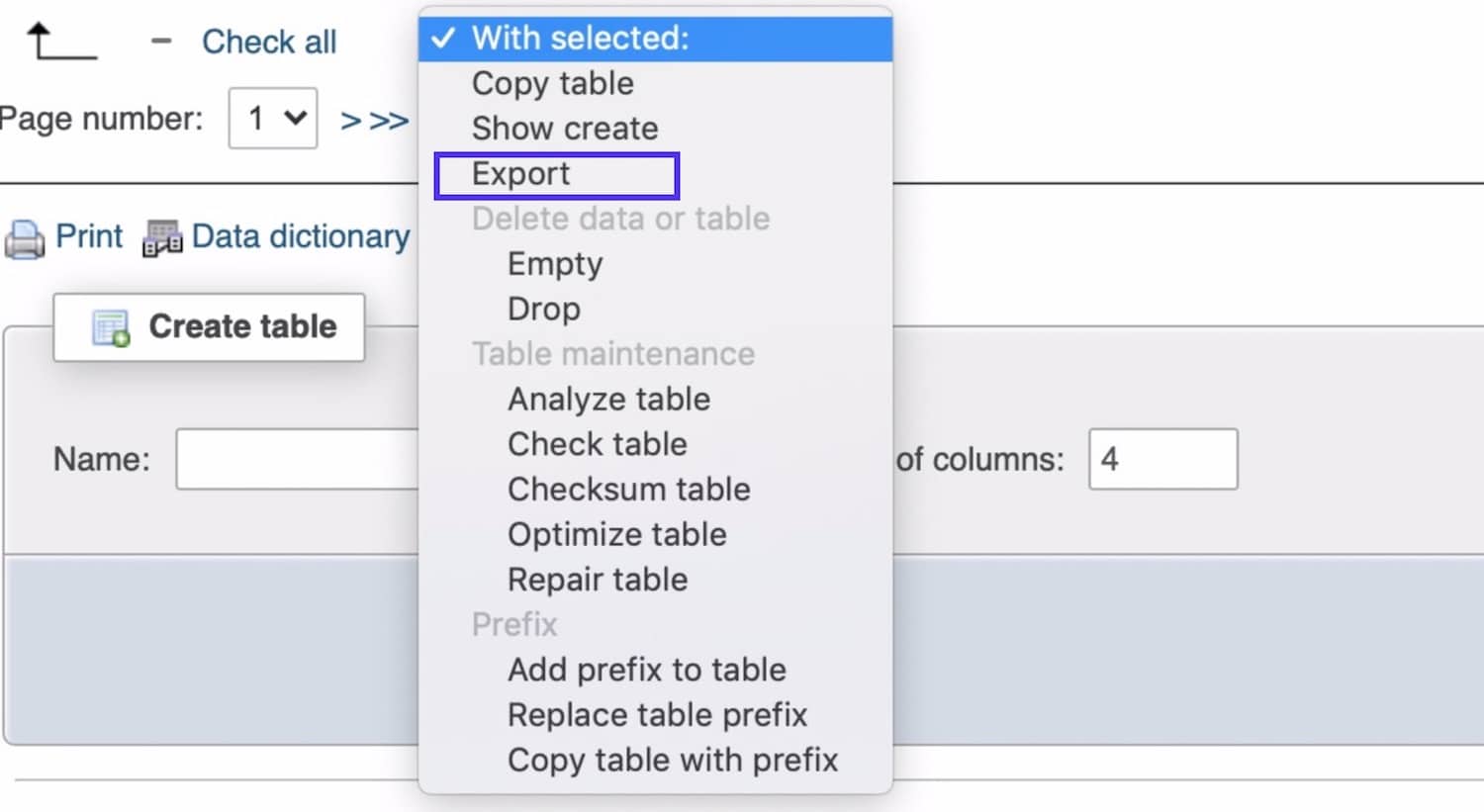Select Add prefix to table
1484x812 pixels.
coord(647,669)
